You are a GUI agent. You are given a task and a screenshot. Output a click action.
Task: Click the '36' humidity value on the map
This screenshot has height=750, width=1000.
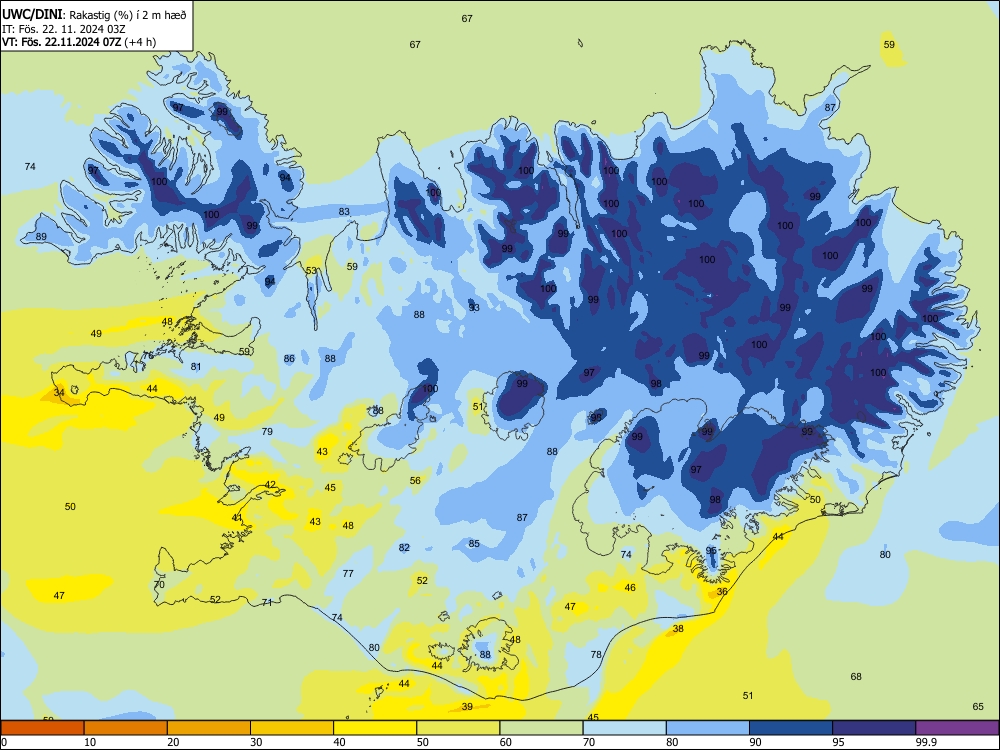tap(722, 591)
